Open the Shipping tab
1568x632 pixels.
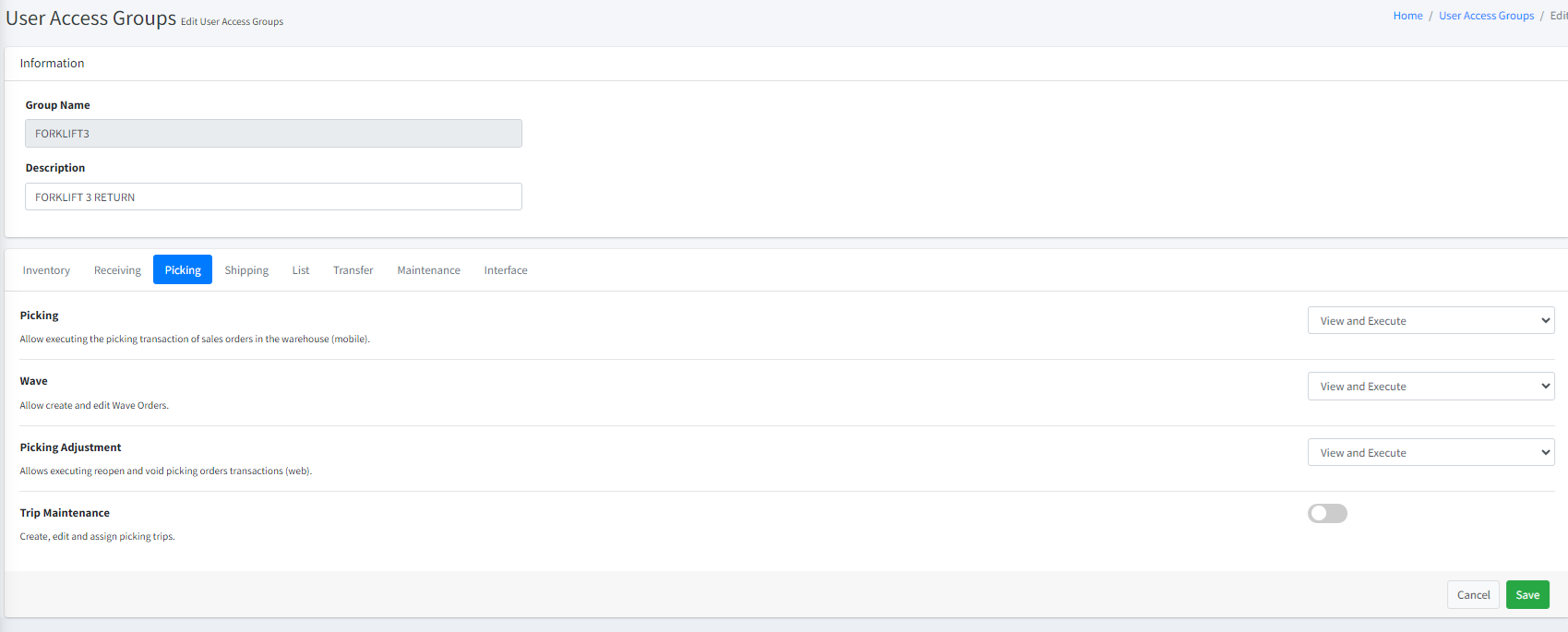point(246,270)
